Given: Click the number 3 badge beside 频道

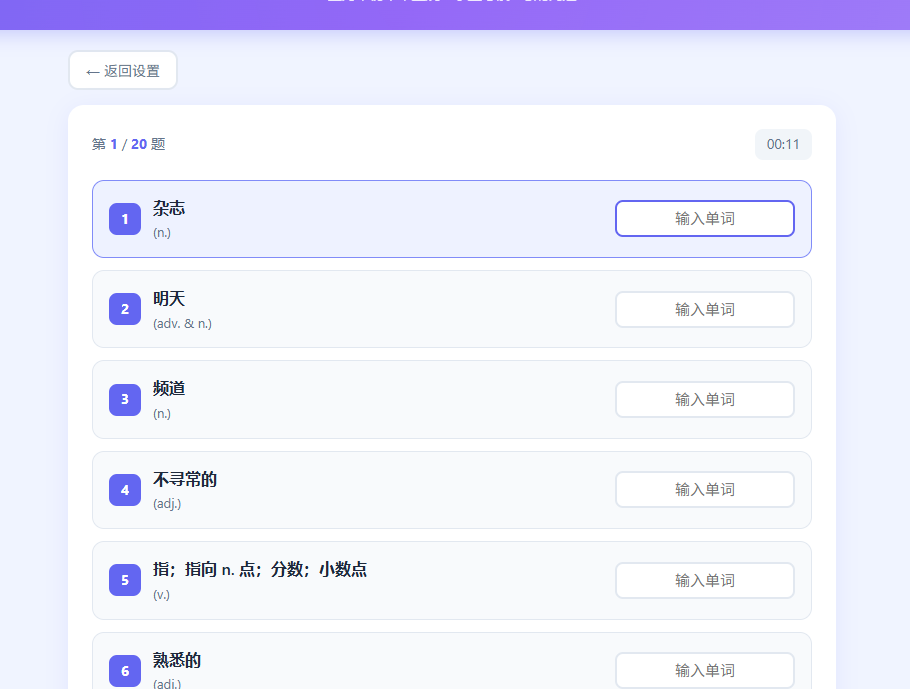Looking at the screenshot, I should [x=125, y=399].
